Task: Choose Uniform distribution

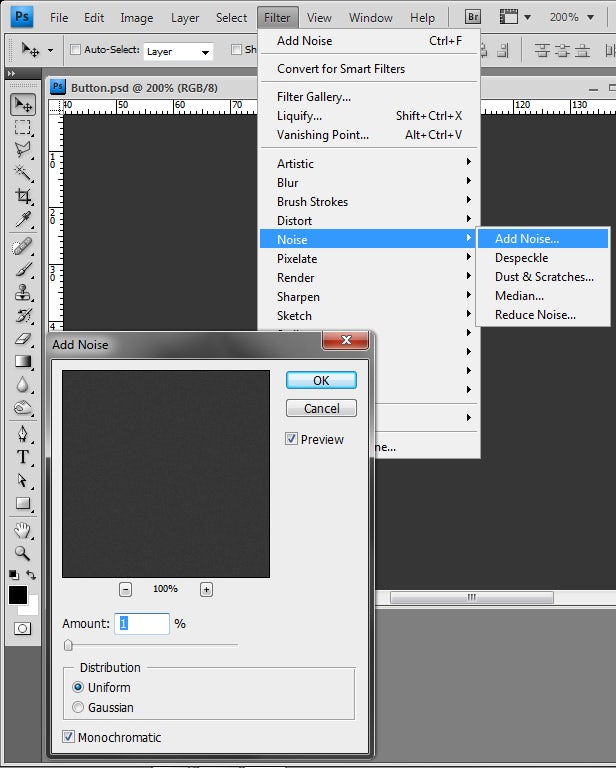Action: tap(77, 687)
